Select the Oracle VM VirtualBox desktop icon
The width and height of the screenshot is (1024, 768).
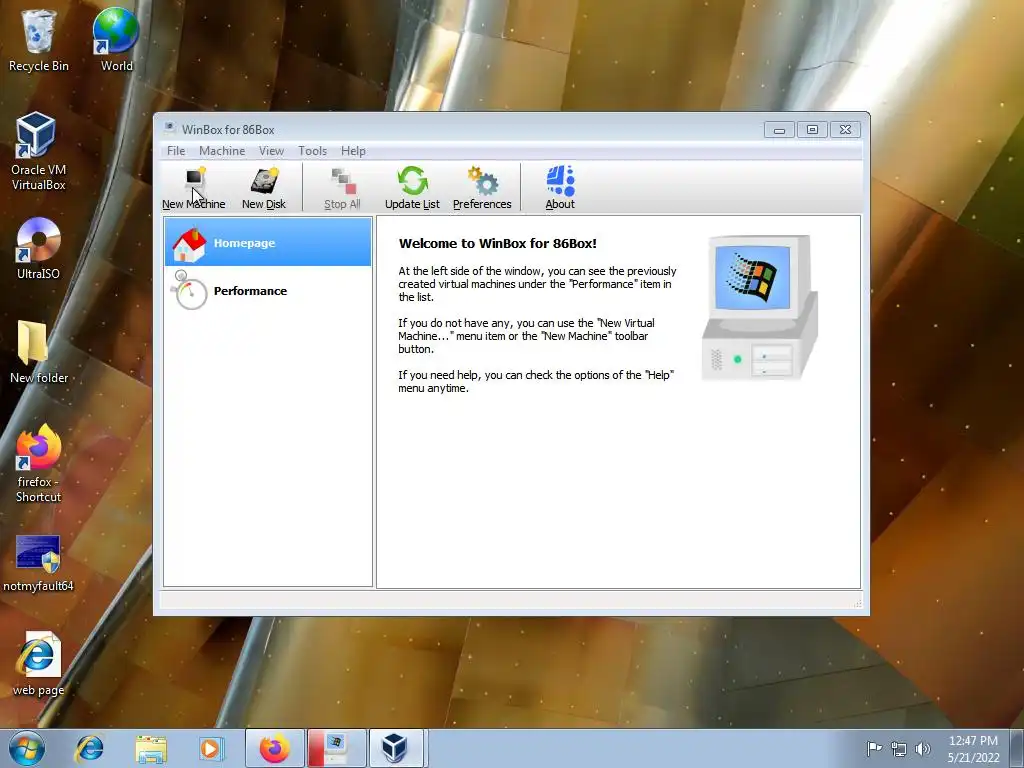(x=39, y=152)
